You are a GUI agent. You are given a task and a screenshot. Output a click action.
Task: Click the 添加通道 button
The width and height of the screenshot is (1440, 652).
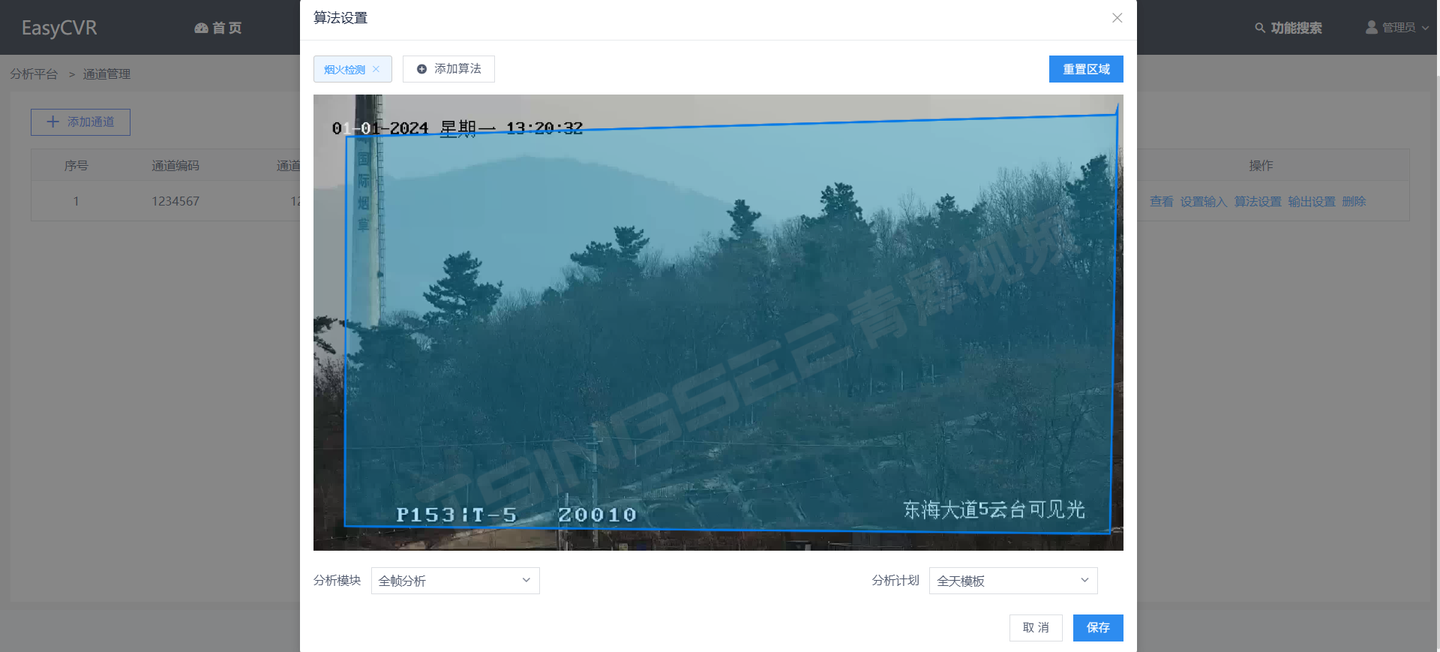click(x=81, y=122)
